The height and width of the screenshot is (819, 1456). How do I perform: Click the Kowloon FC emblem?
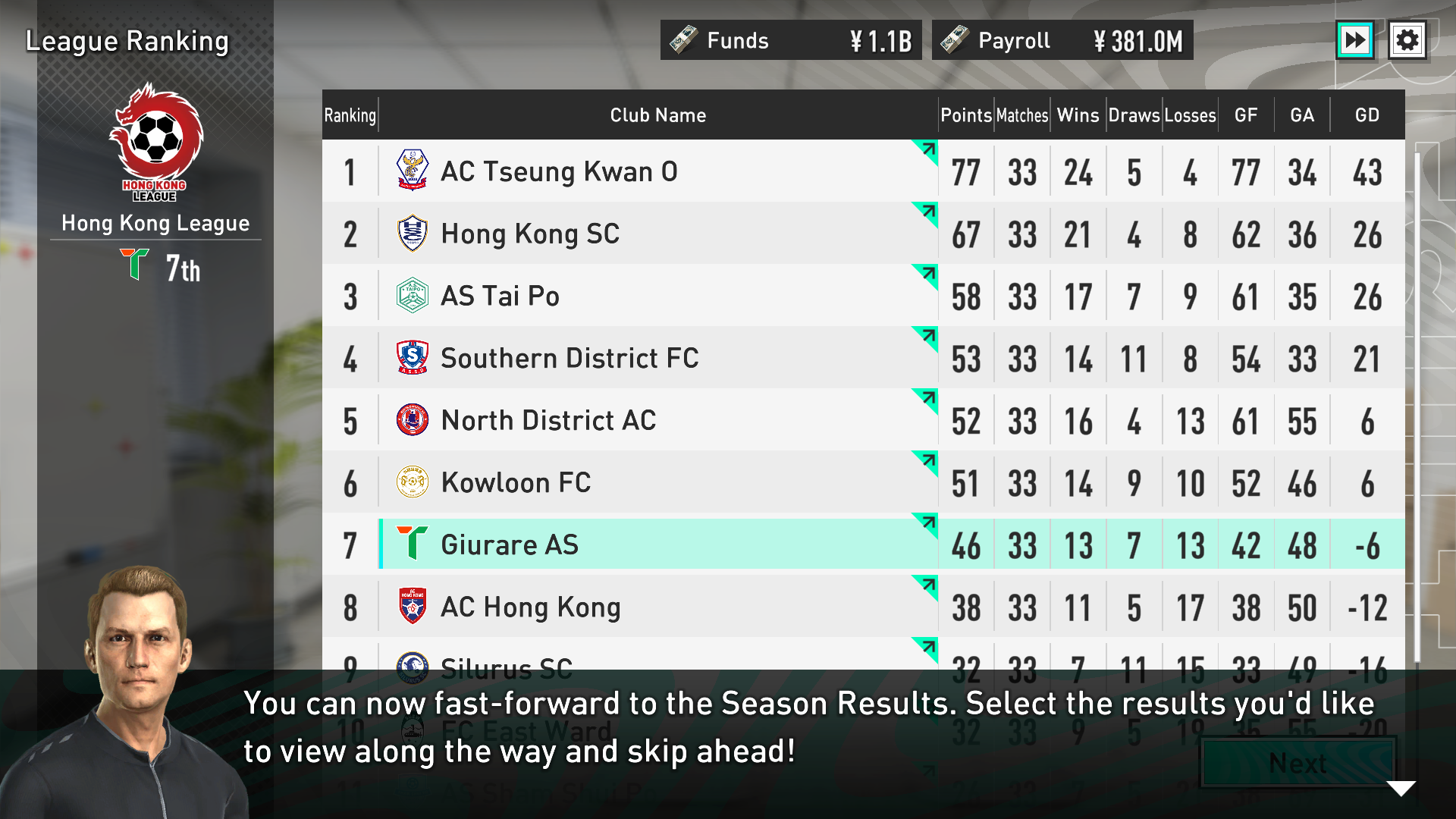coord(413,482)
